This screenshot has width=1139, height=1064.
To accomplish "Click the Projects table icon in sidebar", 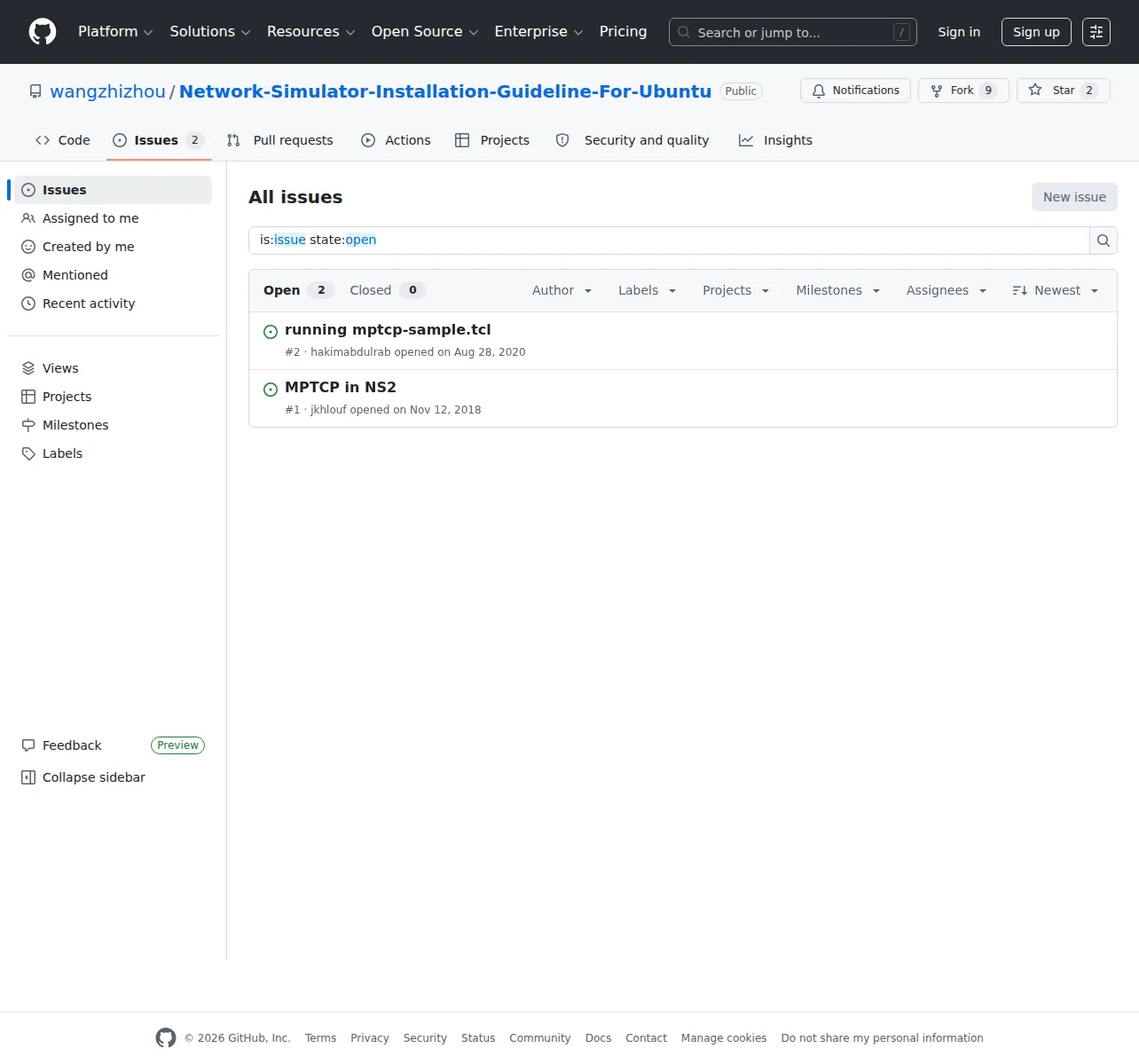I will pyautogui.click(x=28, y=397).
